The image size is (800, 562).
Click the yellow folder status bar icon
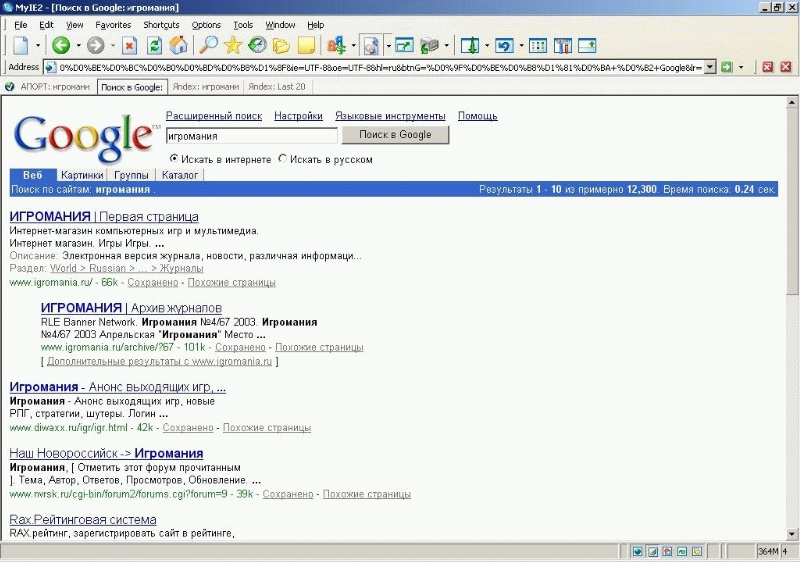point(697,551)
